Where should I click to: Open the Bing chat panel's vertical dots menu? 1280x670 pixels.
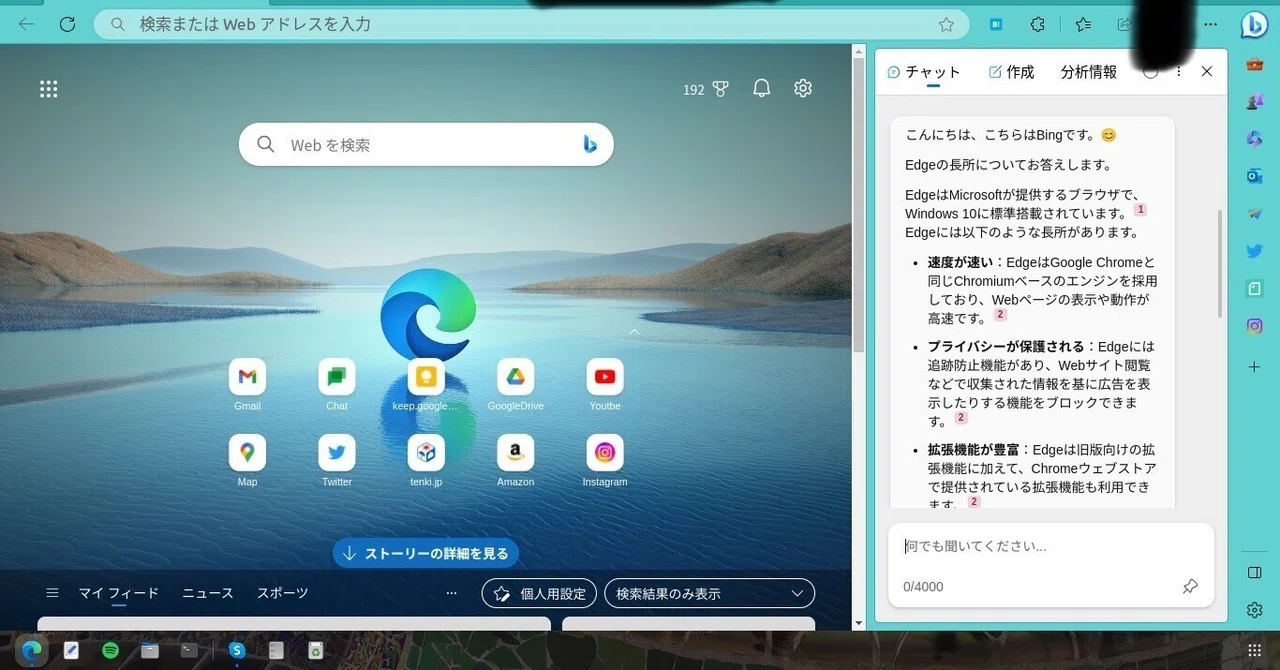pyautogui.click(x=1179, y=72)
